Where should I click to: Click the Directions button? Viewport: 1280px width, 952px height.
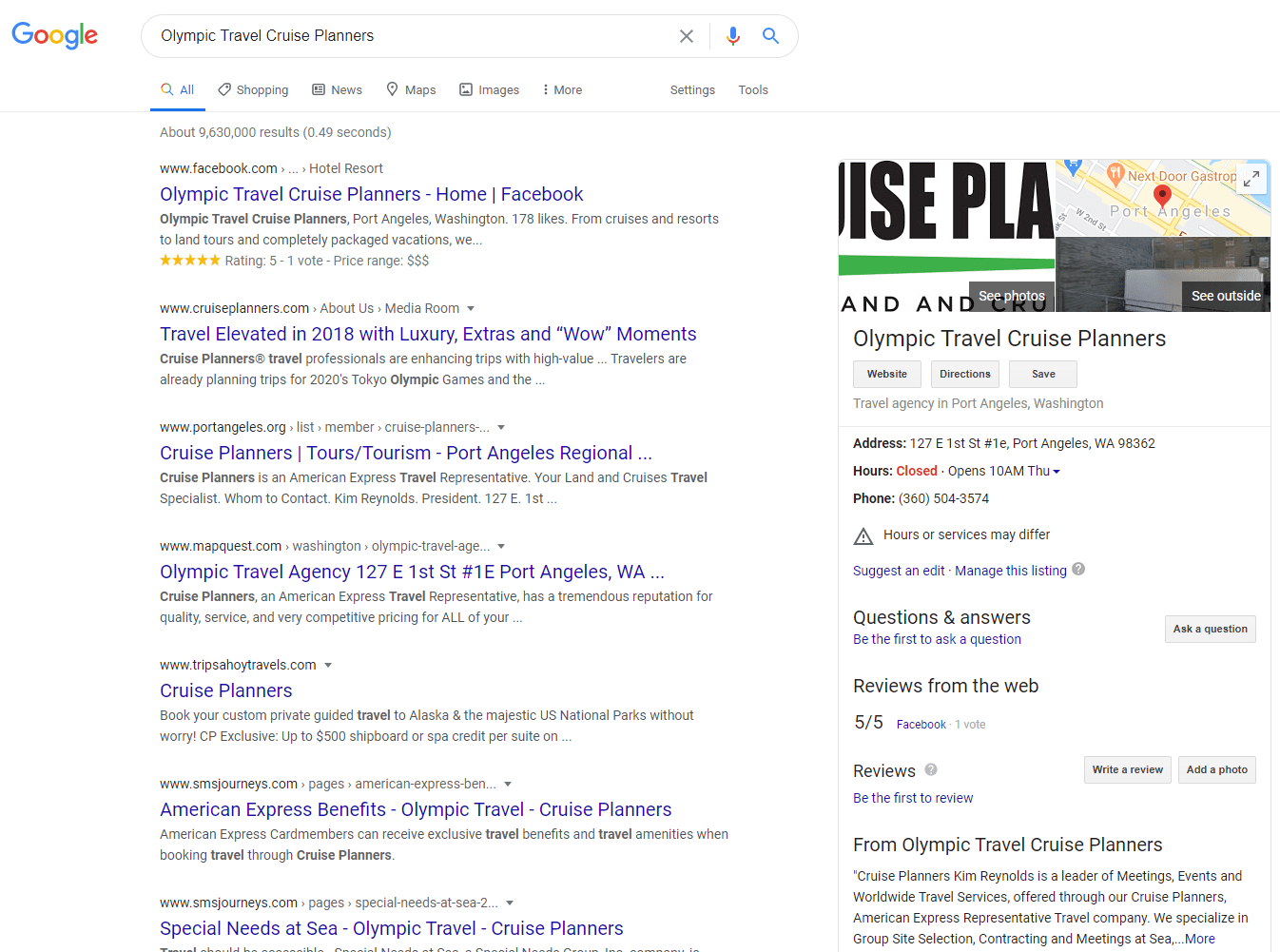tap(965, 374)
